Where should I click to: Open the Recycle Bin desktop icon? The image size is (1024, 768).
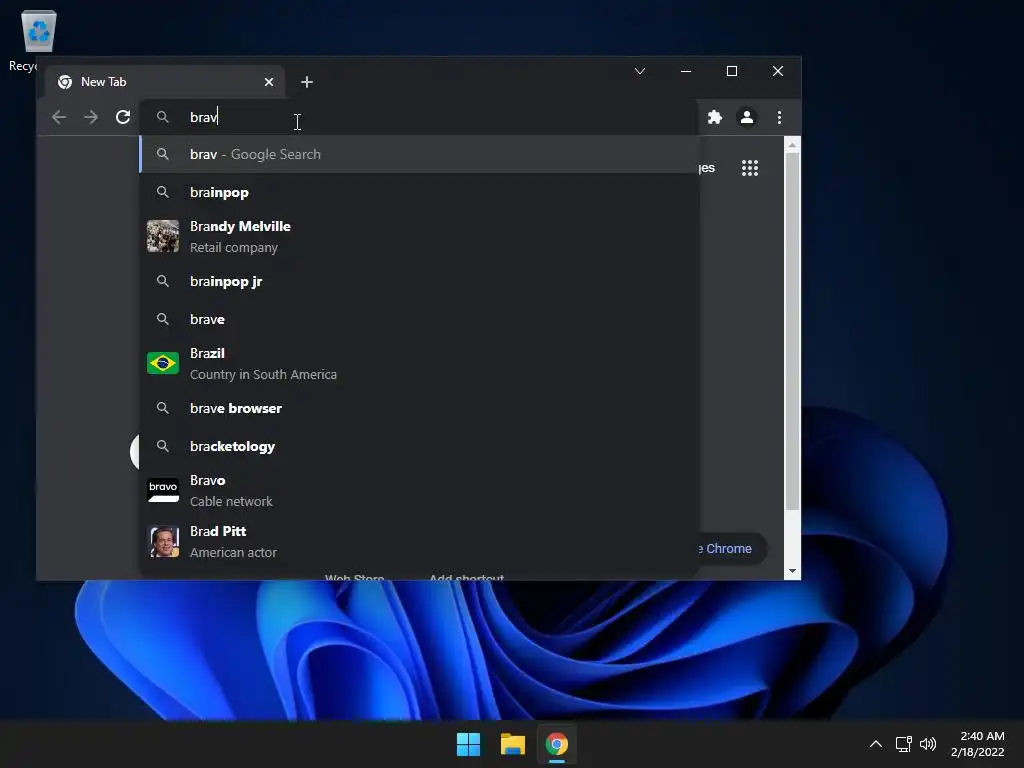point(38,40)
